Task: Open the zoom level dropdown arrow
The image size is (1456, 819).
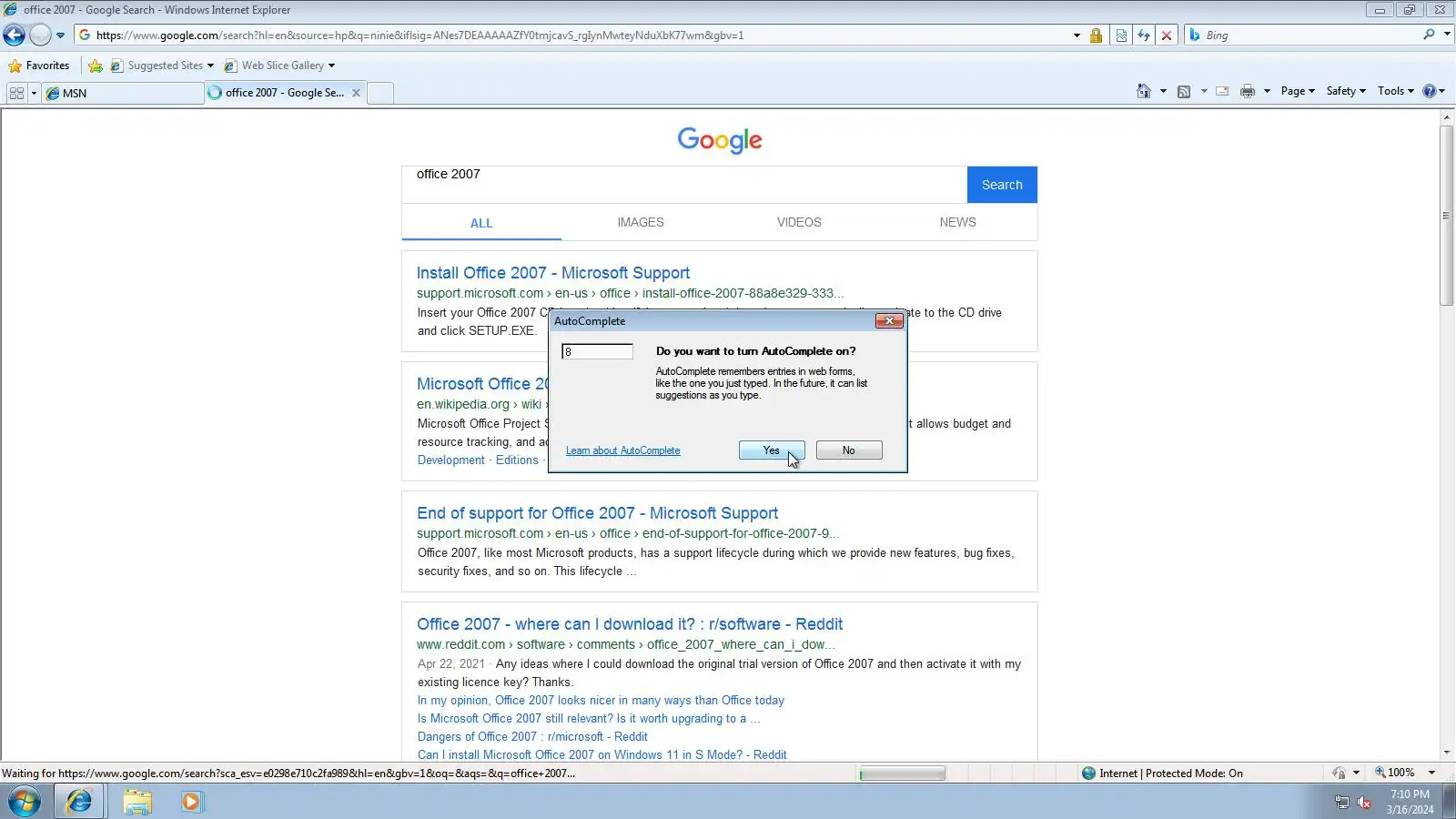Action: pyautogui.click(x=1431, y=773)
